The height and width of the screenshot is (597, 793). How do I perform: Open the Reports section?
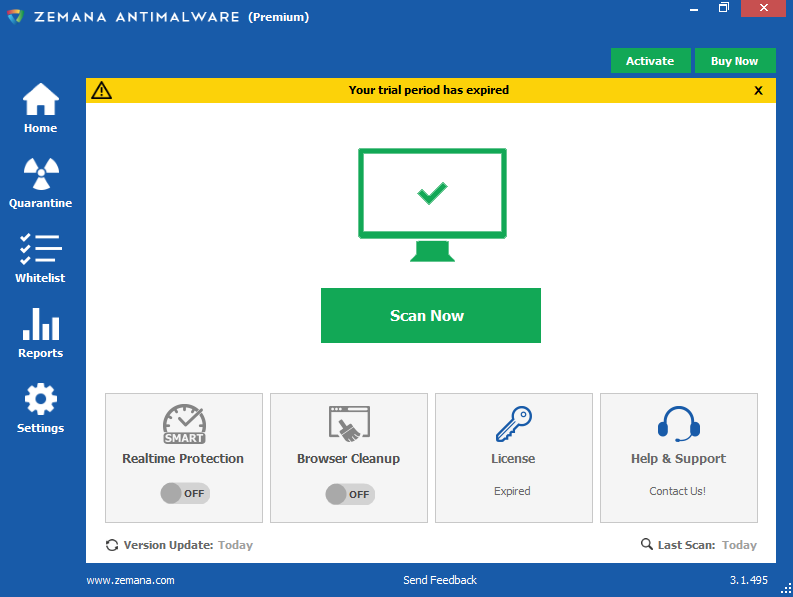40,333
